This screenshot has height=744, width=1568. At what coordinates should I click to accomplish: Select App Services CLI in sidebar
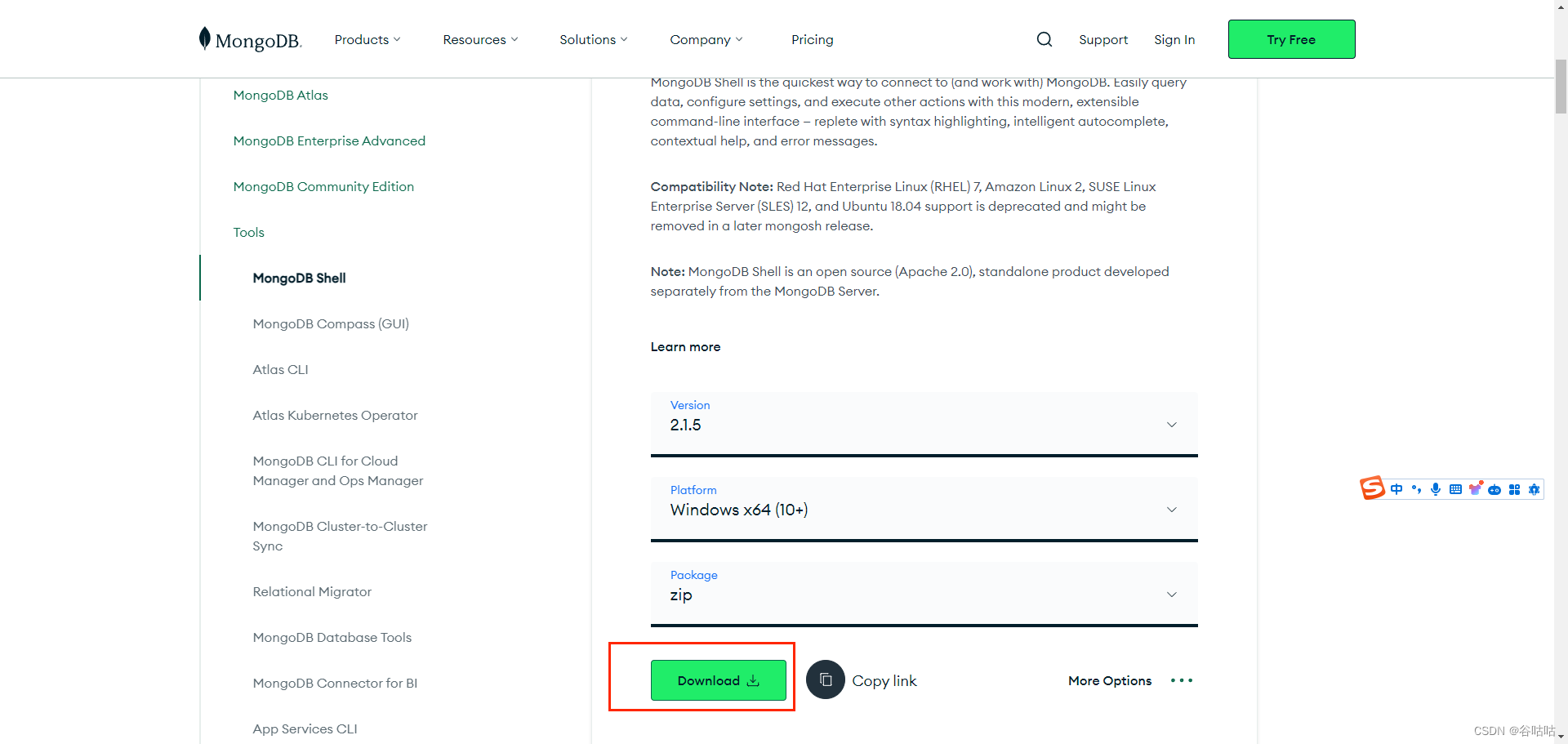point(305,728)
